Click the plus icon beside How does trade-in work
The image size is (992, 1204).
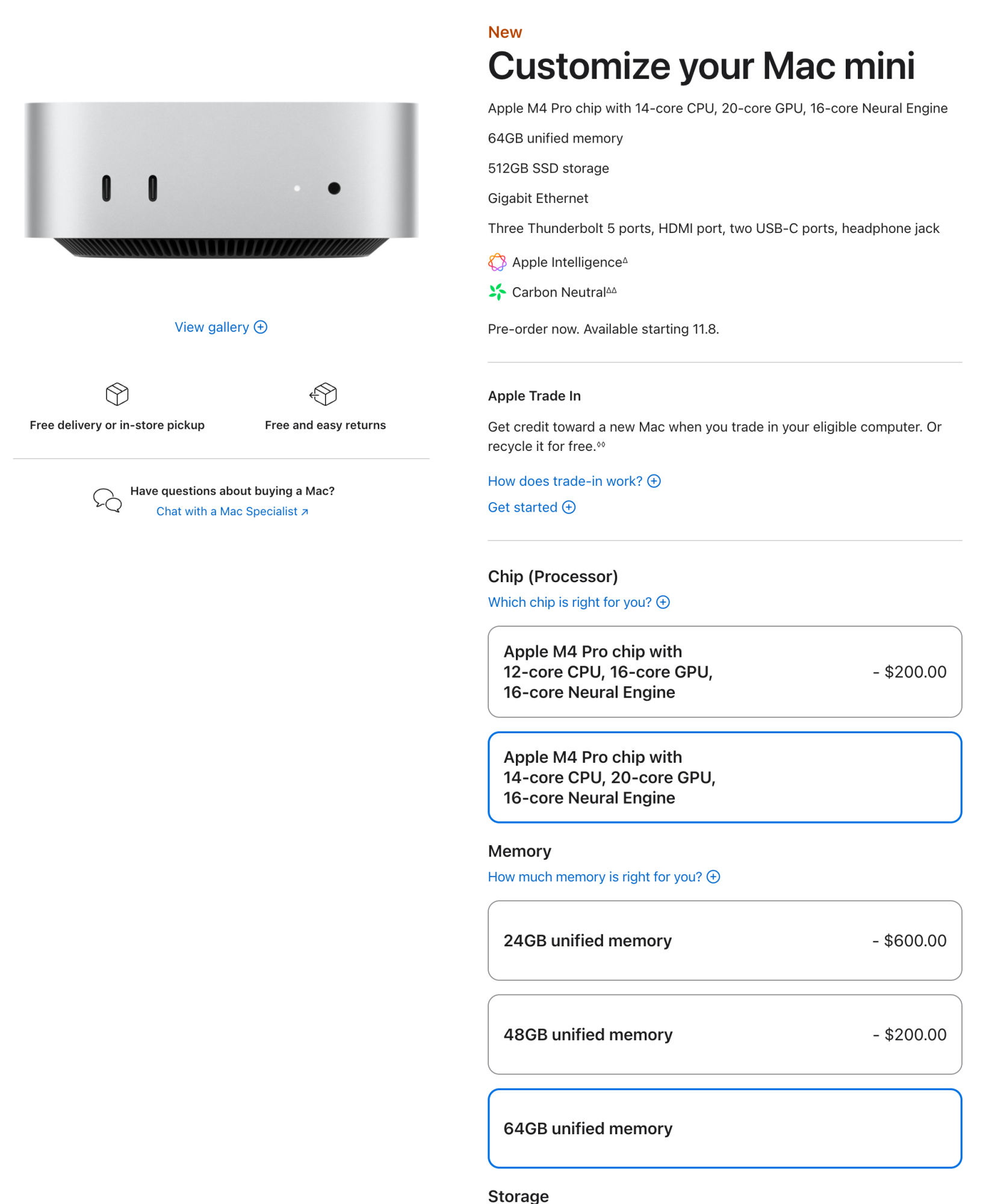(x=655, y=481)
